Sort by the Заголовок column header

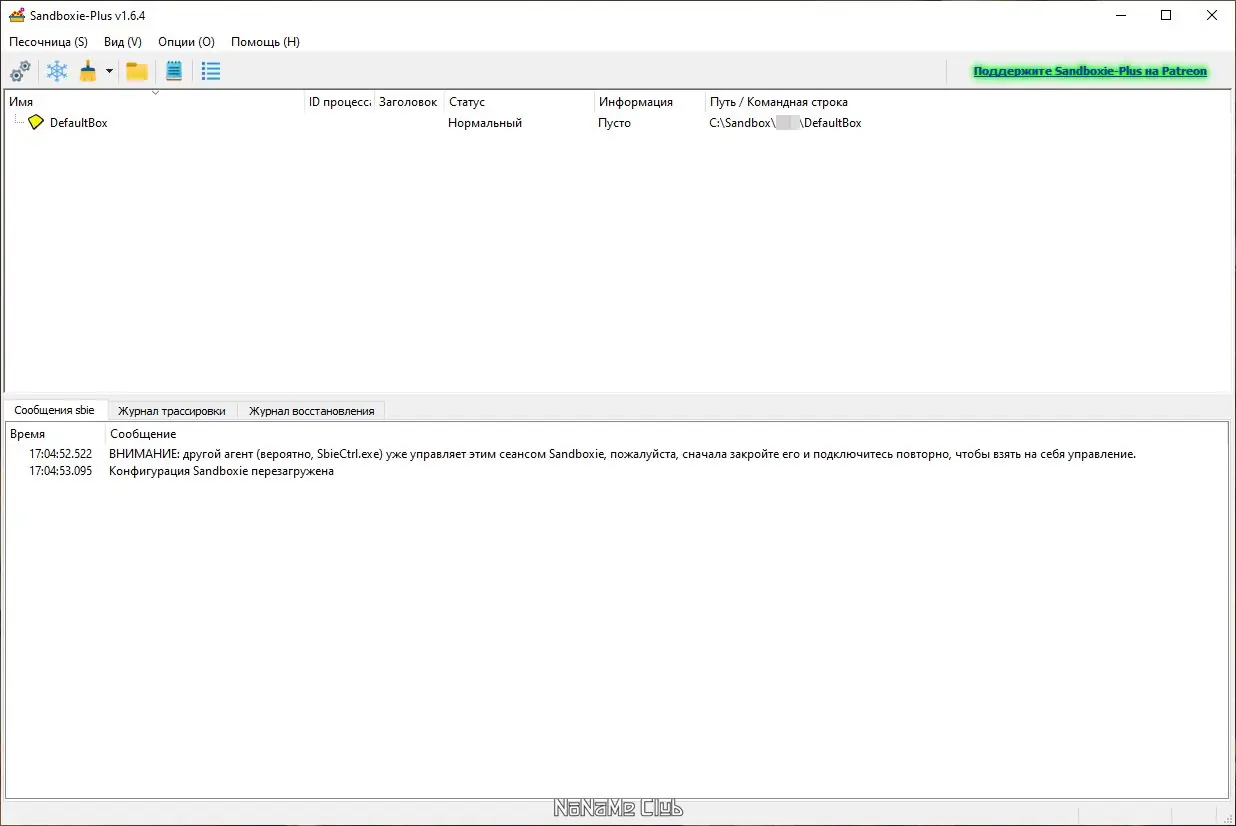click(x=408, y=102)
